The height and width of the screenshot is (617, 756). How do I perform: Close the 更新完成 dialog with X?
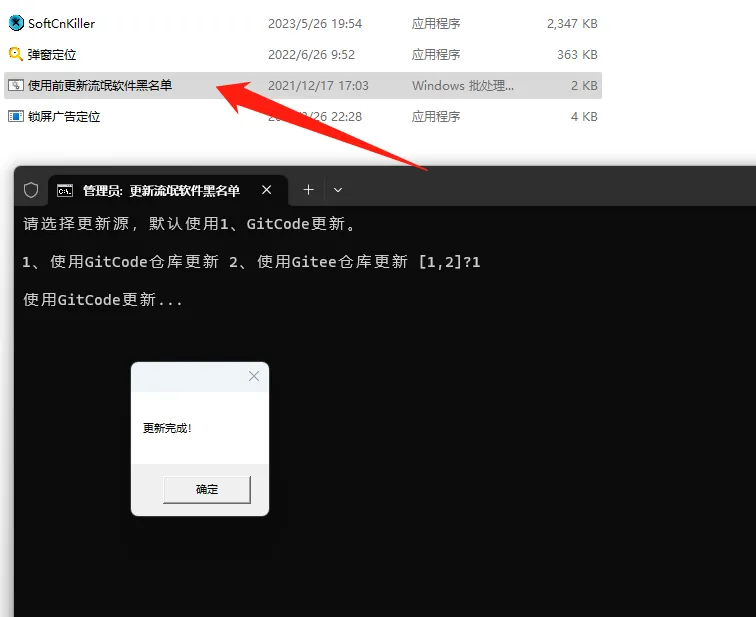click(254, 376)
